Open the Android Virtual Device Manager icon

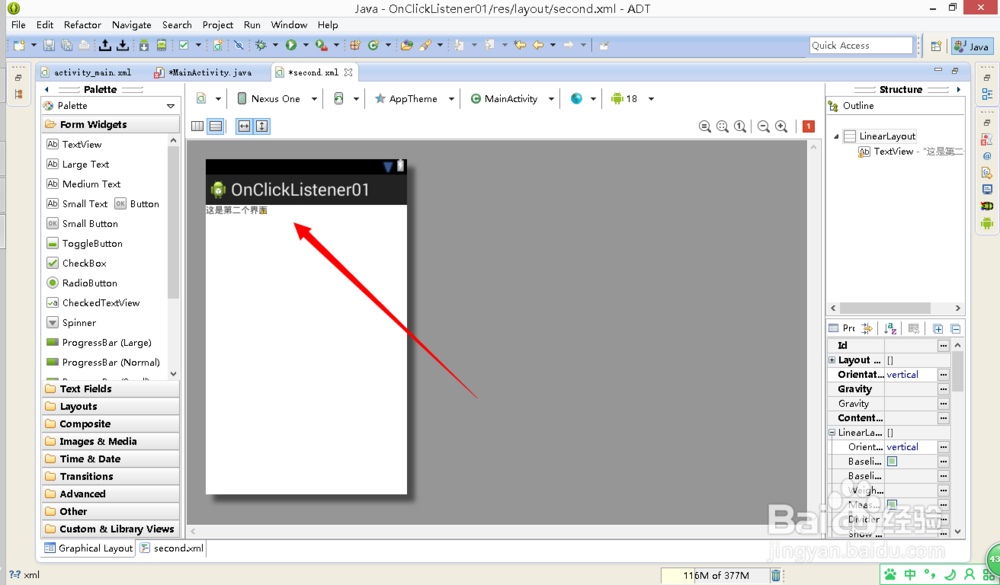(x=162, y=45)
